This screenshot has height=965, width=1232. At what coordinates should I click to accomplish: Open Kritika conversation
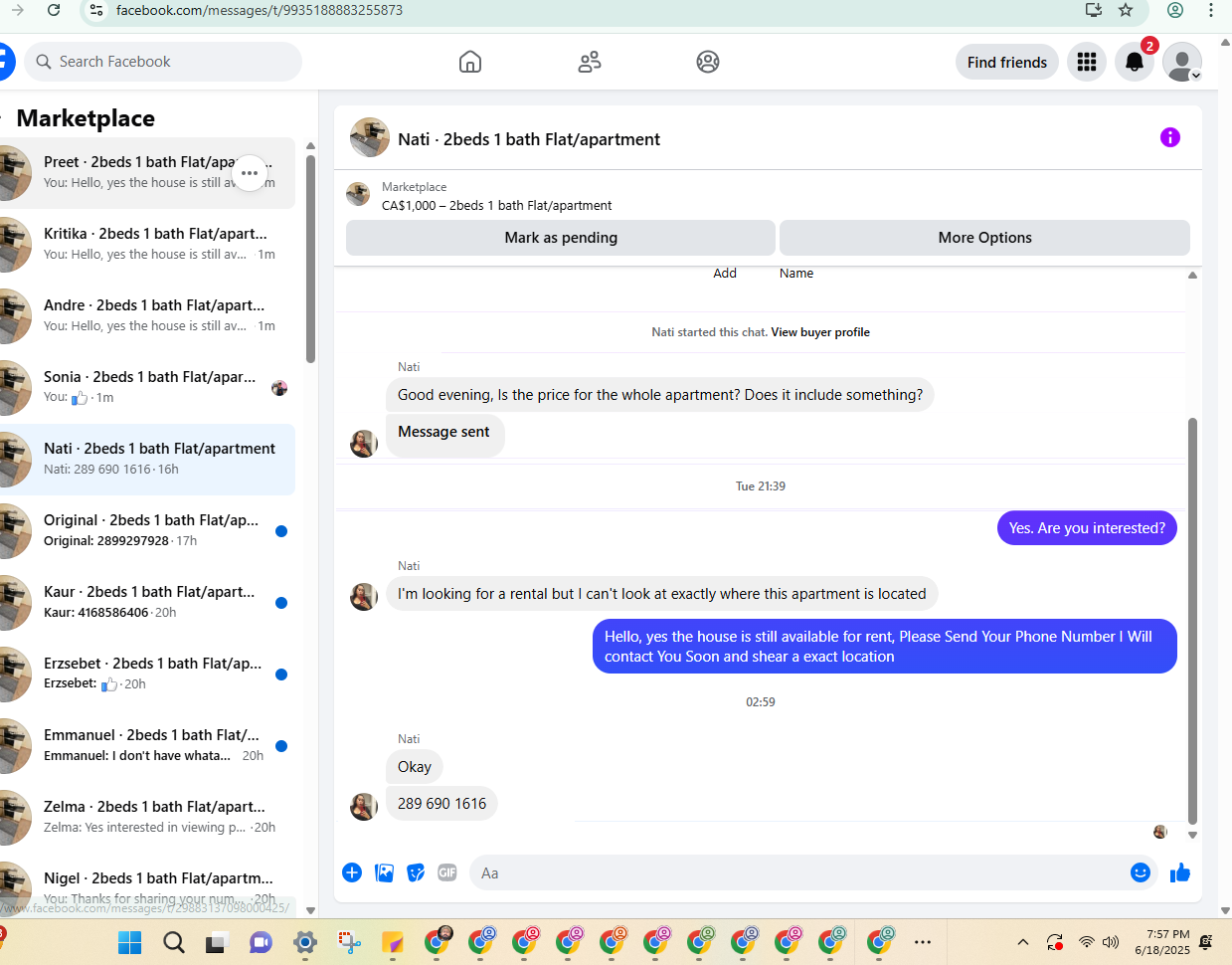click(x=147, y=245)
